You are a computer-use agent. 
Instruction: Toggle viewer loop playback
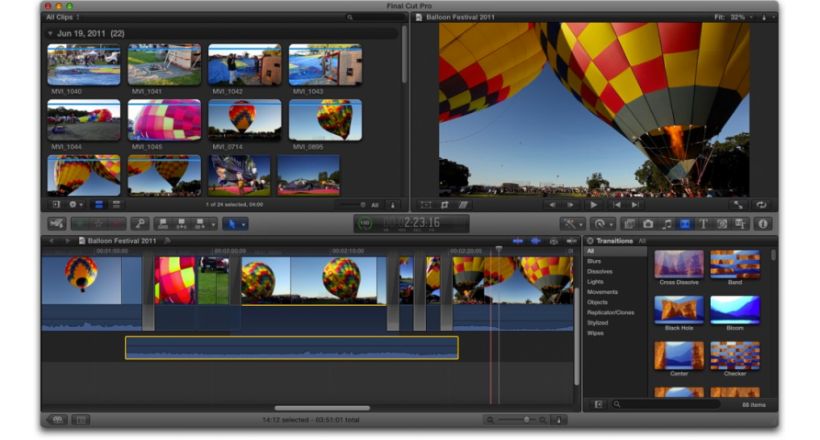click(761, 205)
